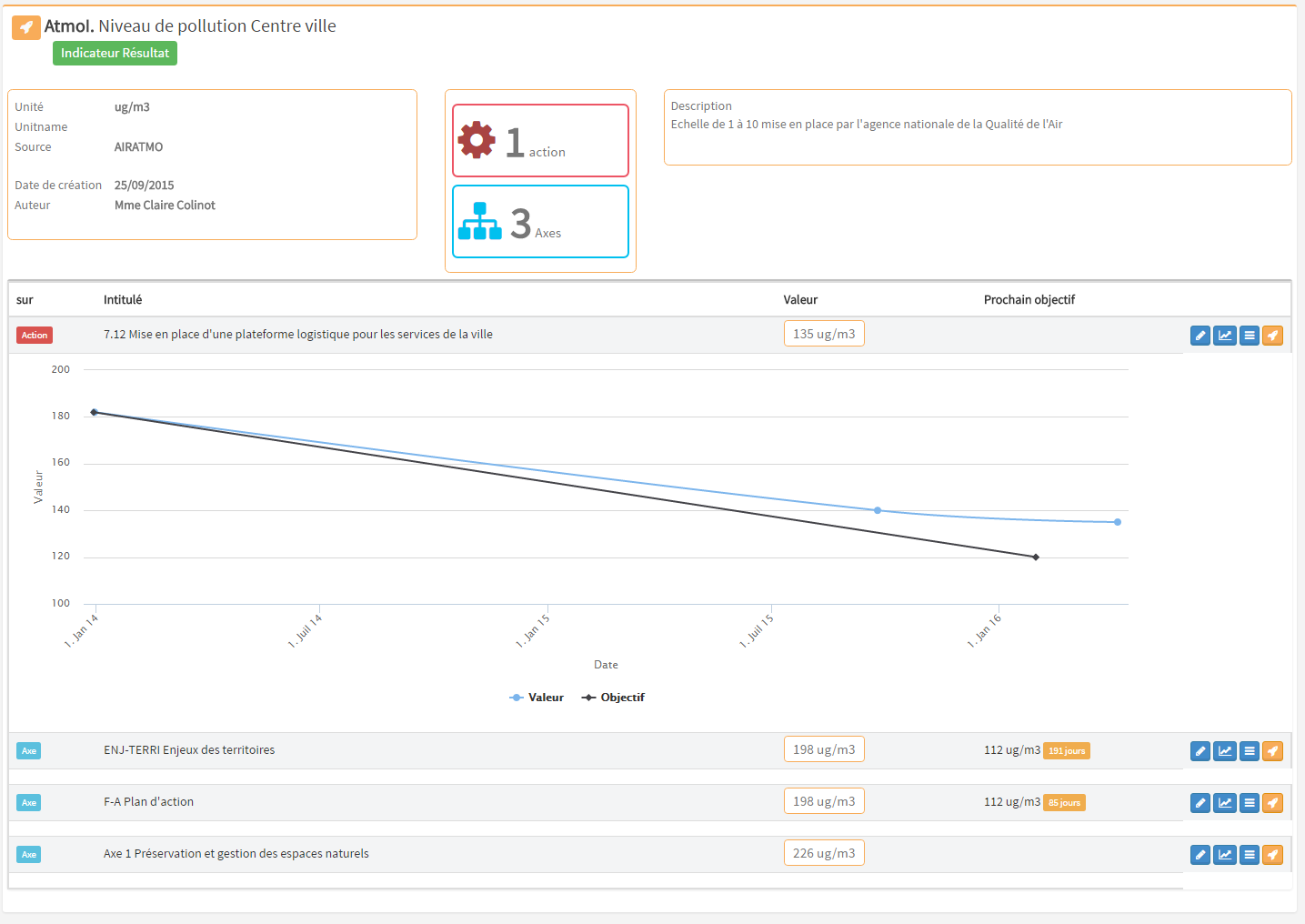
Task: Click the Indicateur Résultat label
Action: (x=115, y=53)
